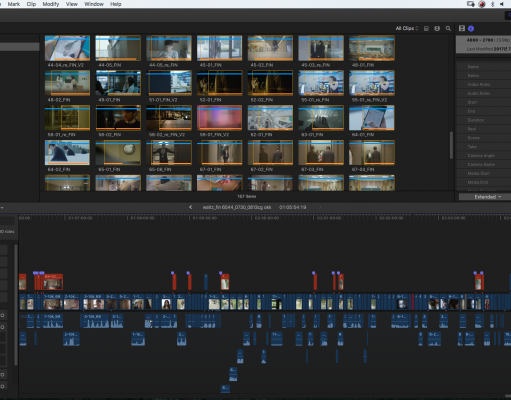Open the Help menu

pyautogui.click(x=116, y=4)
